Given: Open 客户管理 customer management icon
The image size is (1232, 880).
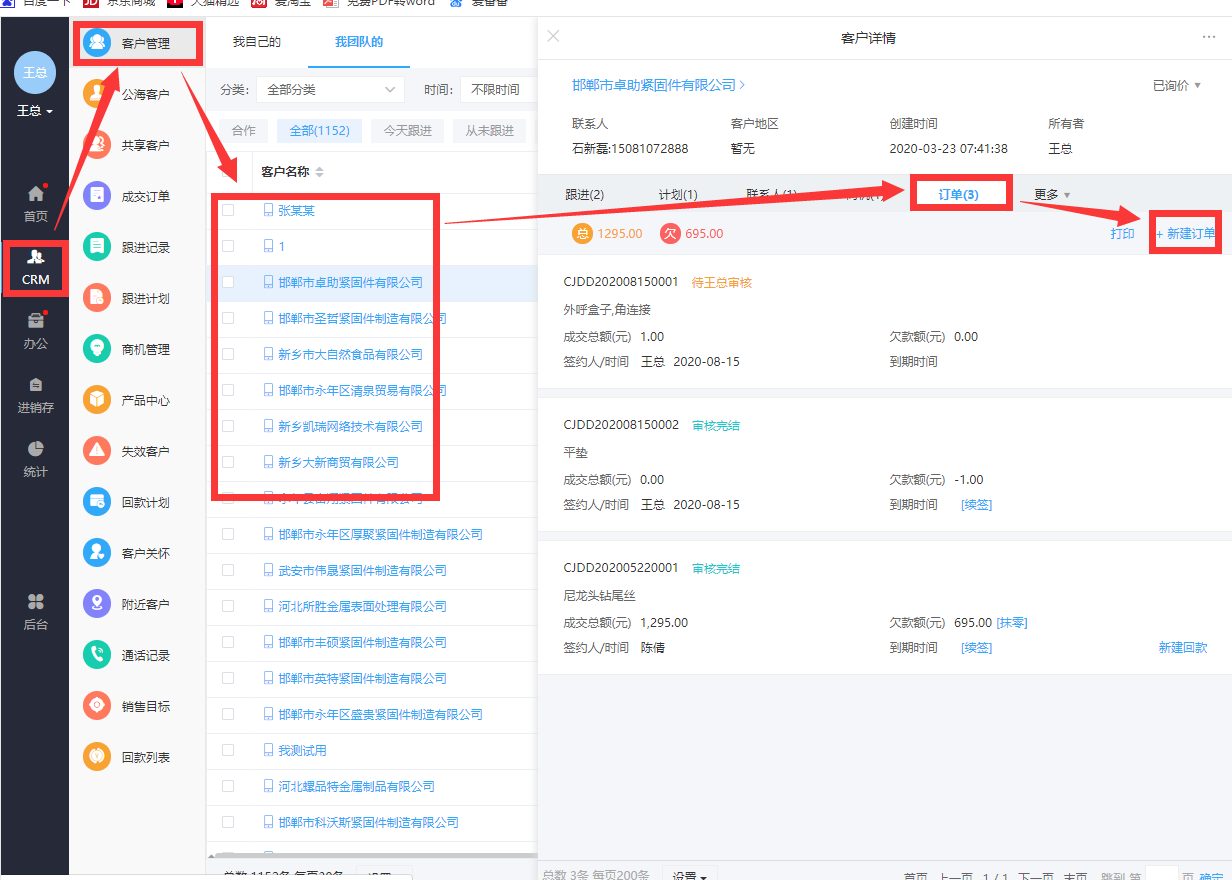Looking at the screenshot, I should (x=97, y=43).
